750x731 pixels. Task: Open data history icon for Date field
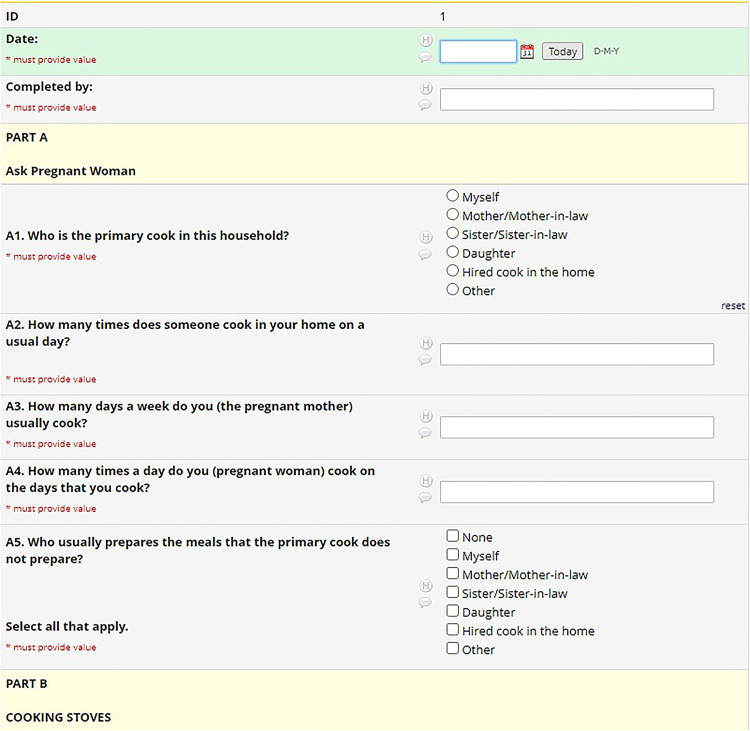(426, 40)
